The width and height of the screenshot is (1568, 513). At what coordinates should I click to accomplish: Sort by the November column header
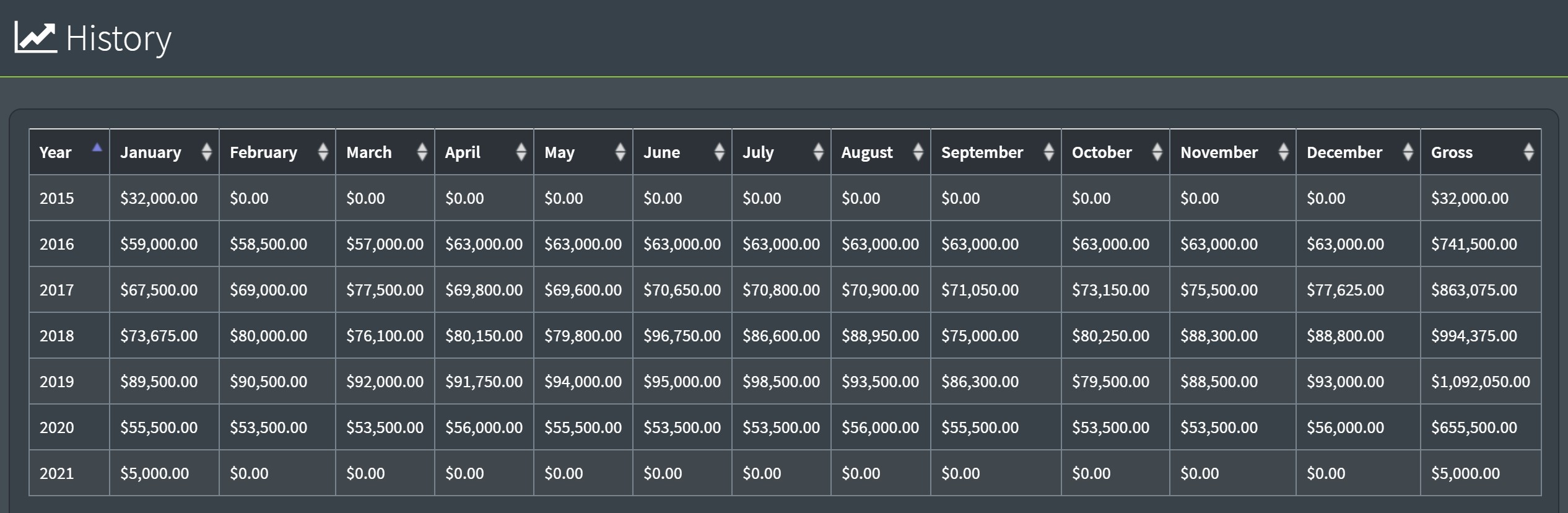[1218, 152]
